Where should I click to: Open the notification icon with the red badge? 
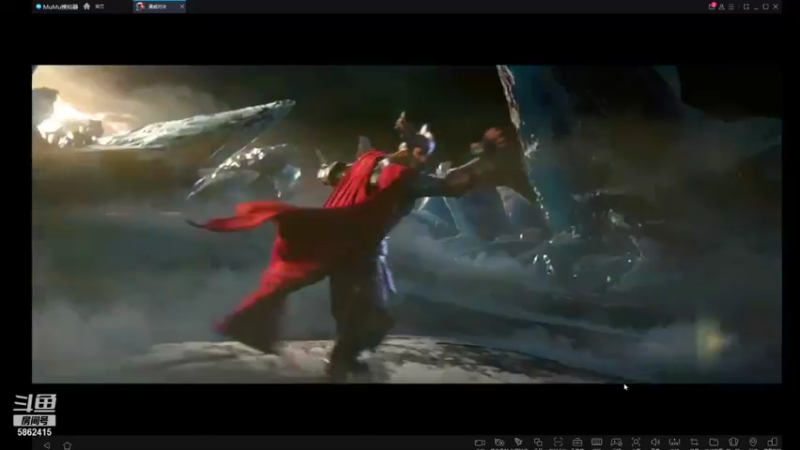pos(712,7)
